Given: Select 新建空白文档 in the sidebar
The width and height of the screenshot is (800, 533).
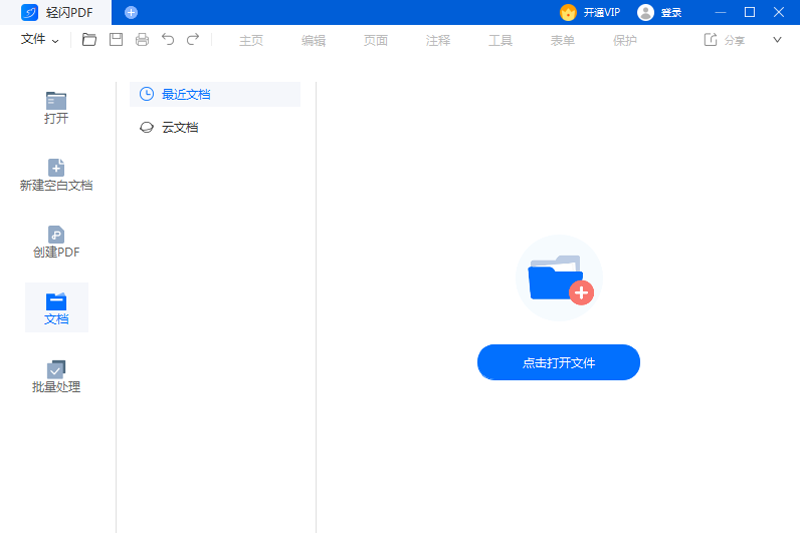Looking at the screenshot, I should click(x=56, y=175).
